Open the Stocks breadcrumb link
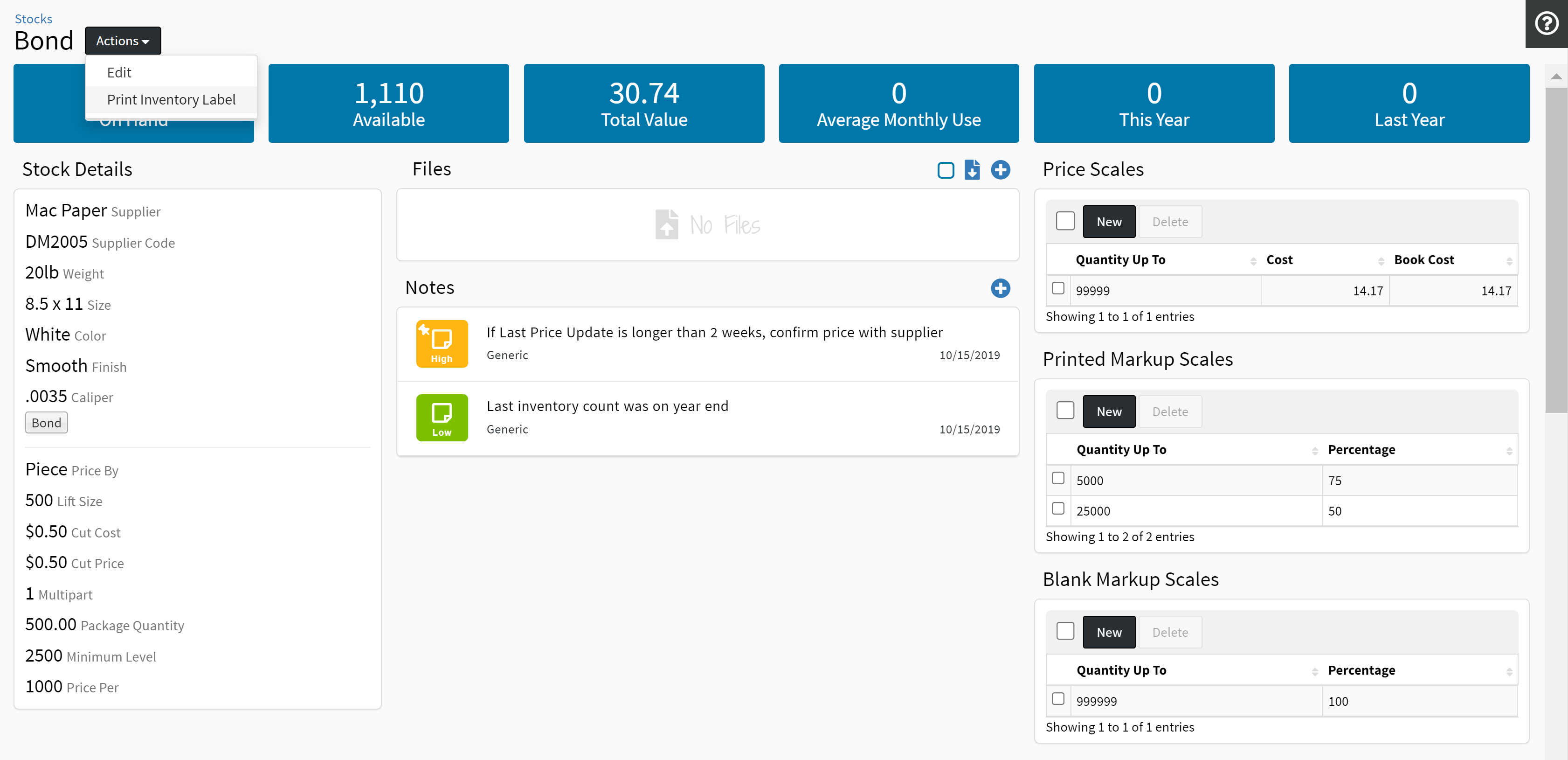This screenshot has height=760, width=1568. click(x=34, y=19)
